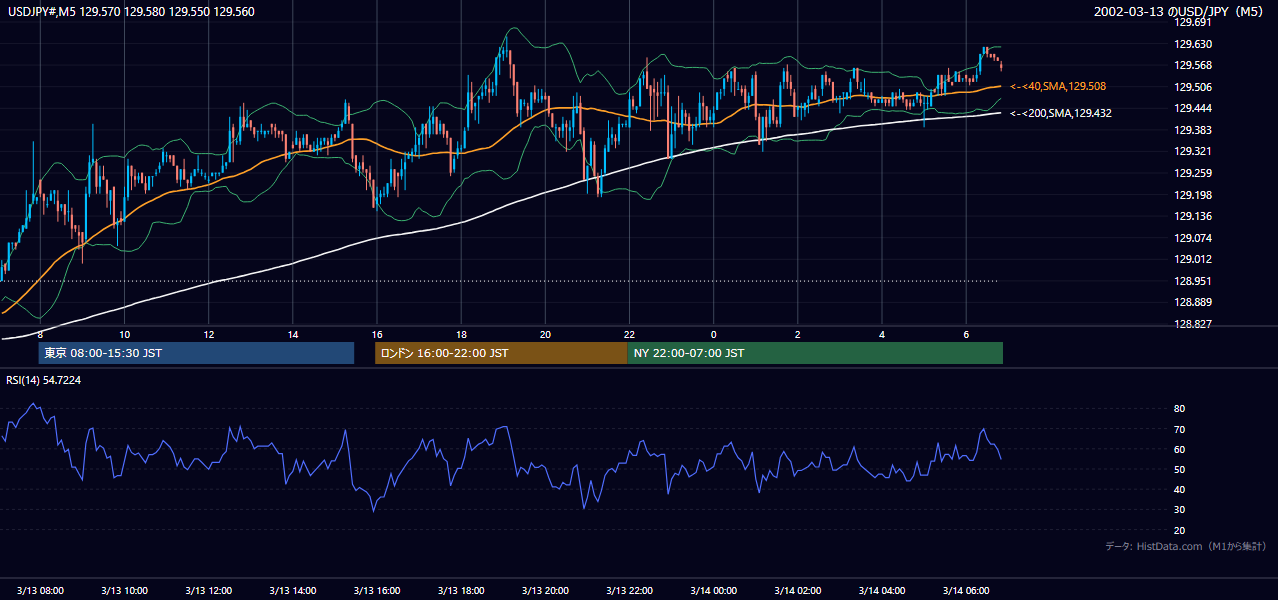This screenshot has width=1278, height=600.
Task: Click the HistData.com data attribution text
Action: click(1186, 546)
